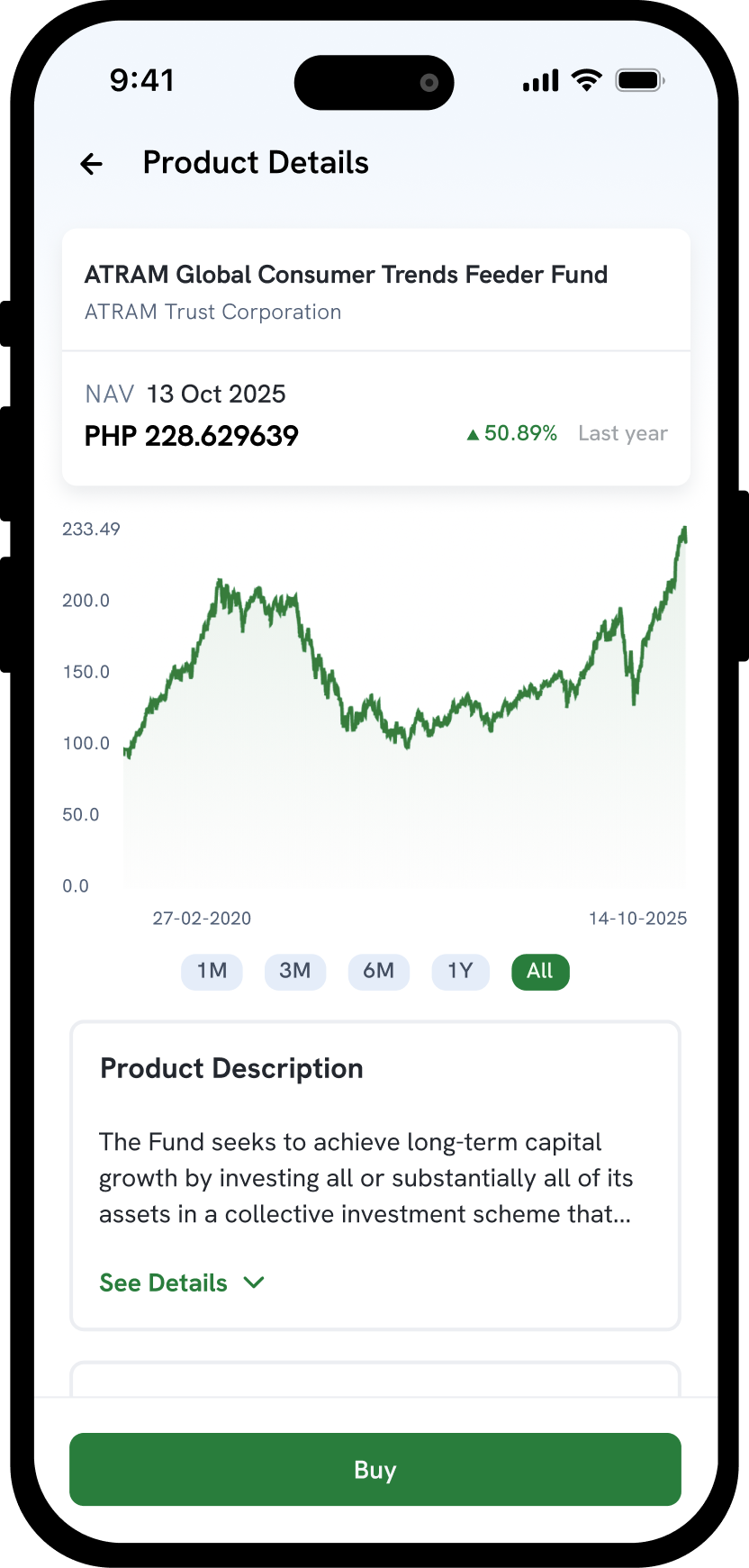Screen dimensions: 749x1568
Task: Select the 6M time range
Action: 378,971
